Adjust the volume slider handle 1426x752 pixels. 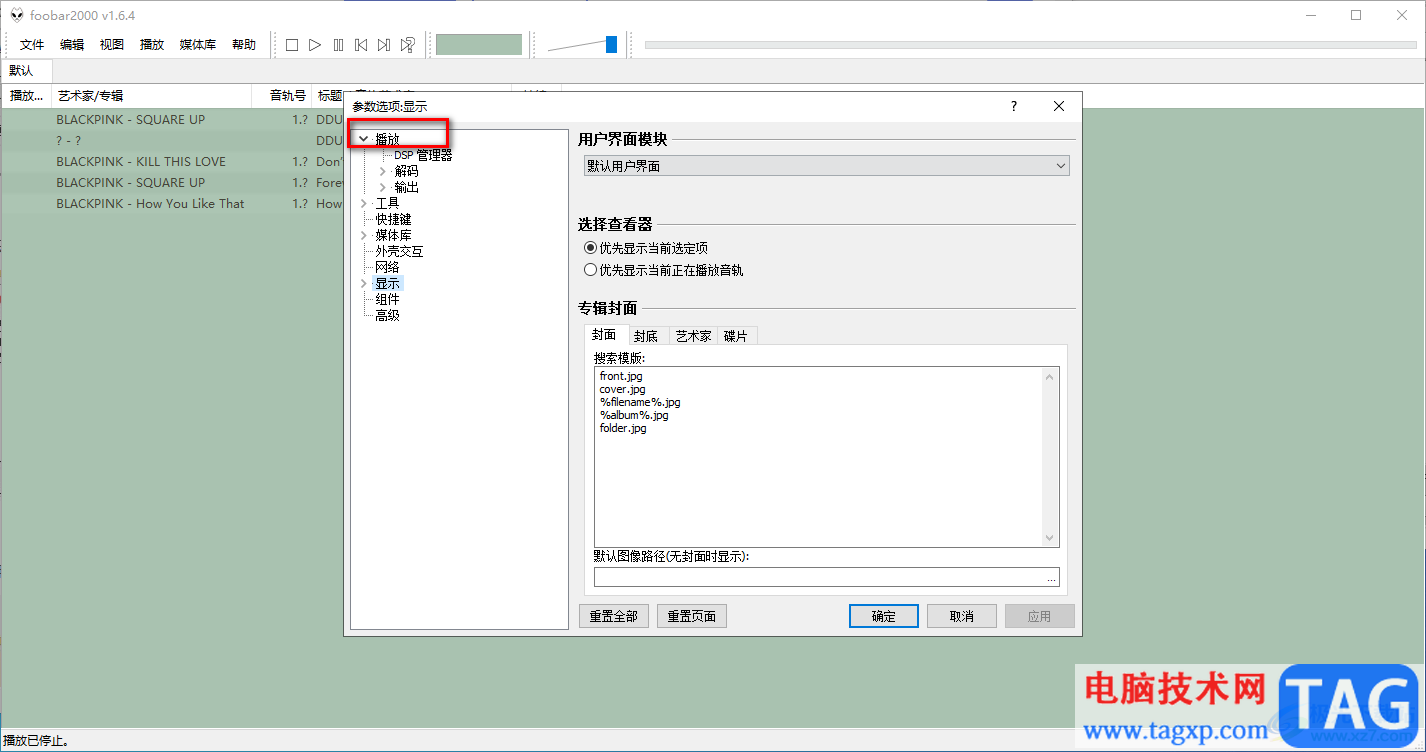(x=611, y=44)
